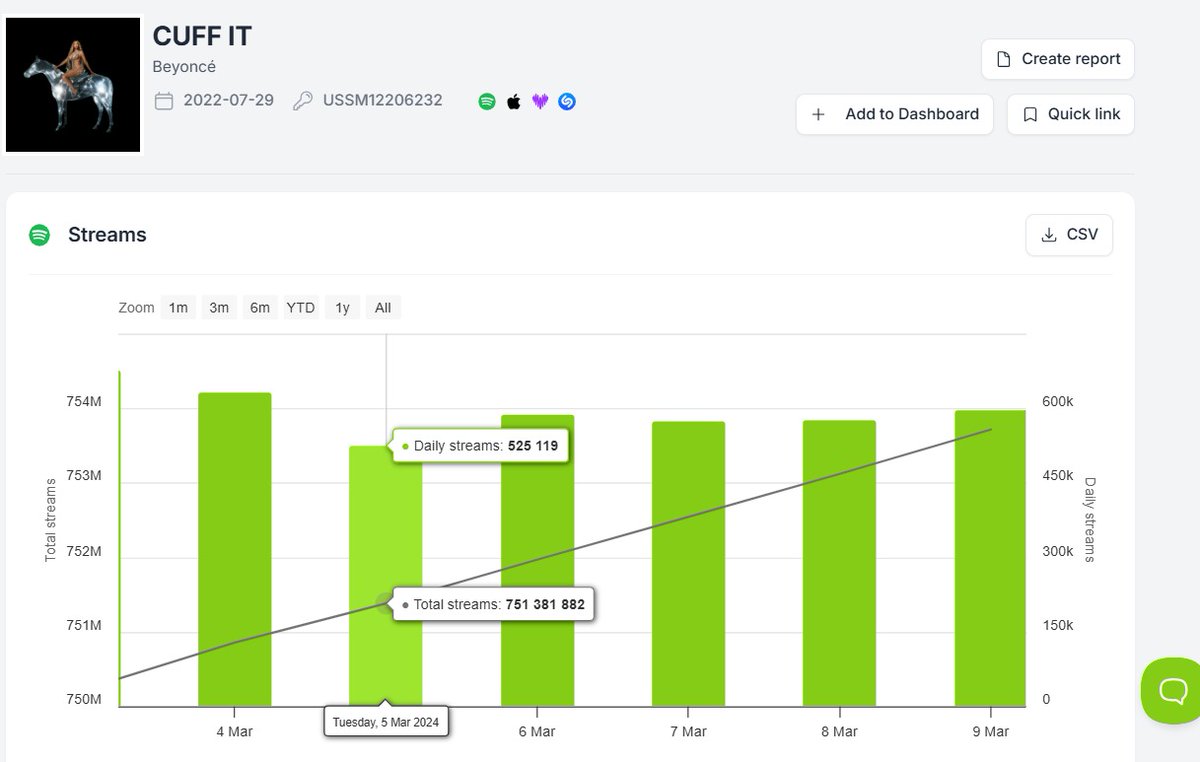Click the highlighted 5 Mar bar
This screenshot has width=1200, height=762.
(x=386, y=576)
